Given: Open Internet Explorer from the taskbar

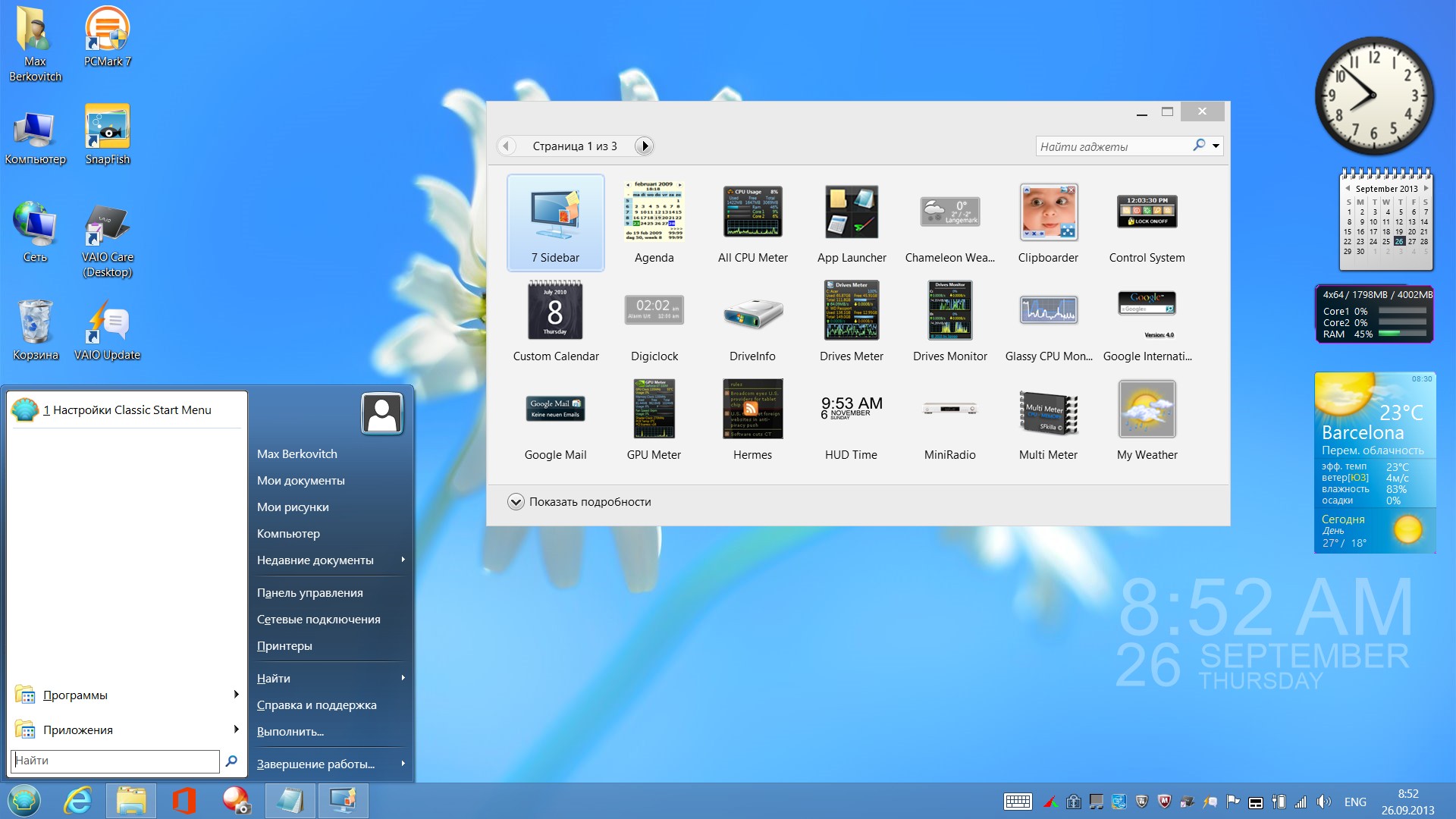Looking at the screenshot, I should click(x=78, y=801).
